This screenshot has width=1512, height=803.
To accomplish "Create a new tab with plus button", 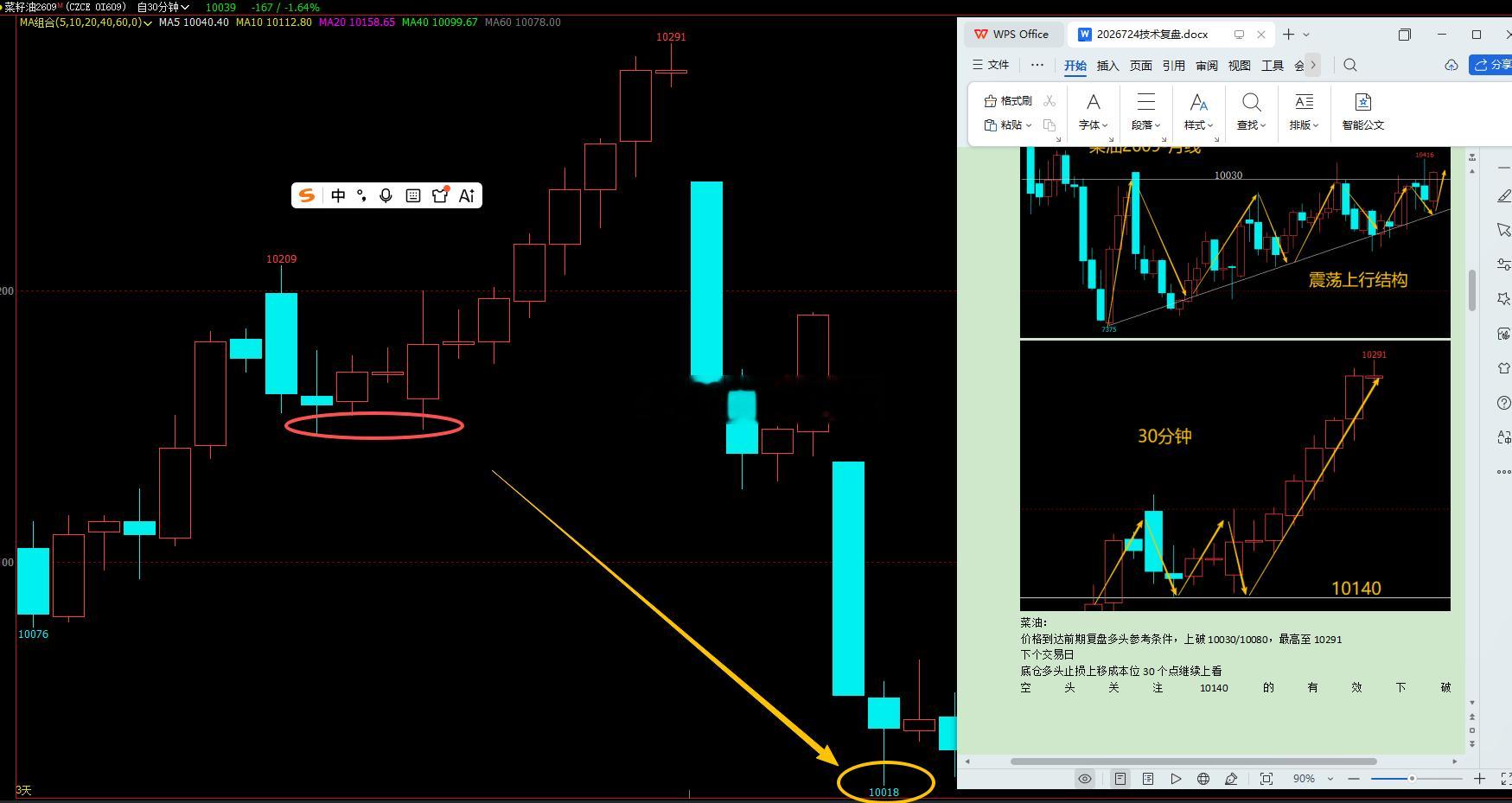I will point(1288,35).
